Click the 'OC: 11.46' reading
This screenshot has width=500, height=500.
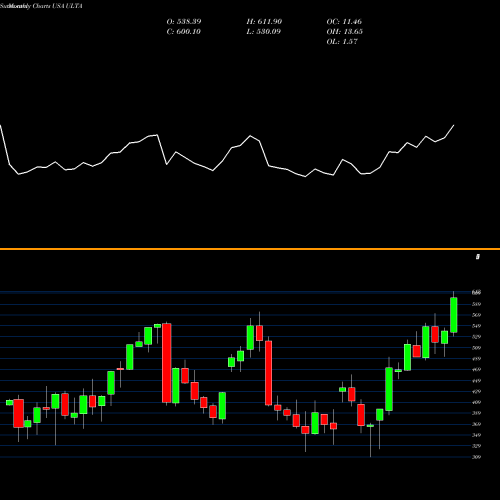[x=344, y=22]
